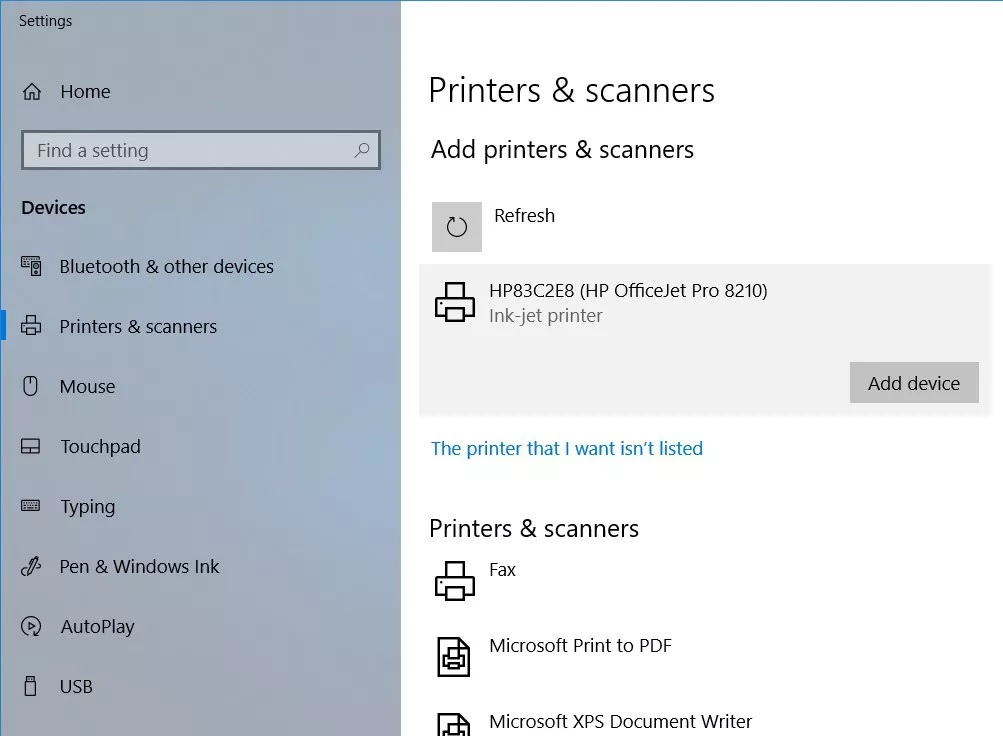This screenshot has height=736, width=1003.
Task: Click the search magnifier icon
Action: 362,150
